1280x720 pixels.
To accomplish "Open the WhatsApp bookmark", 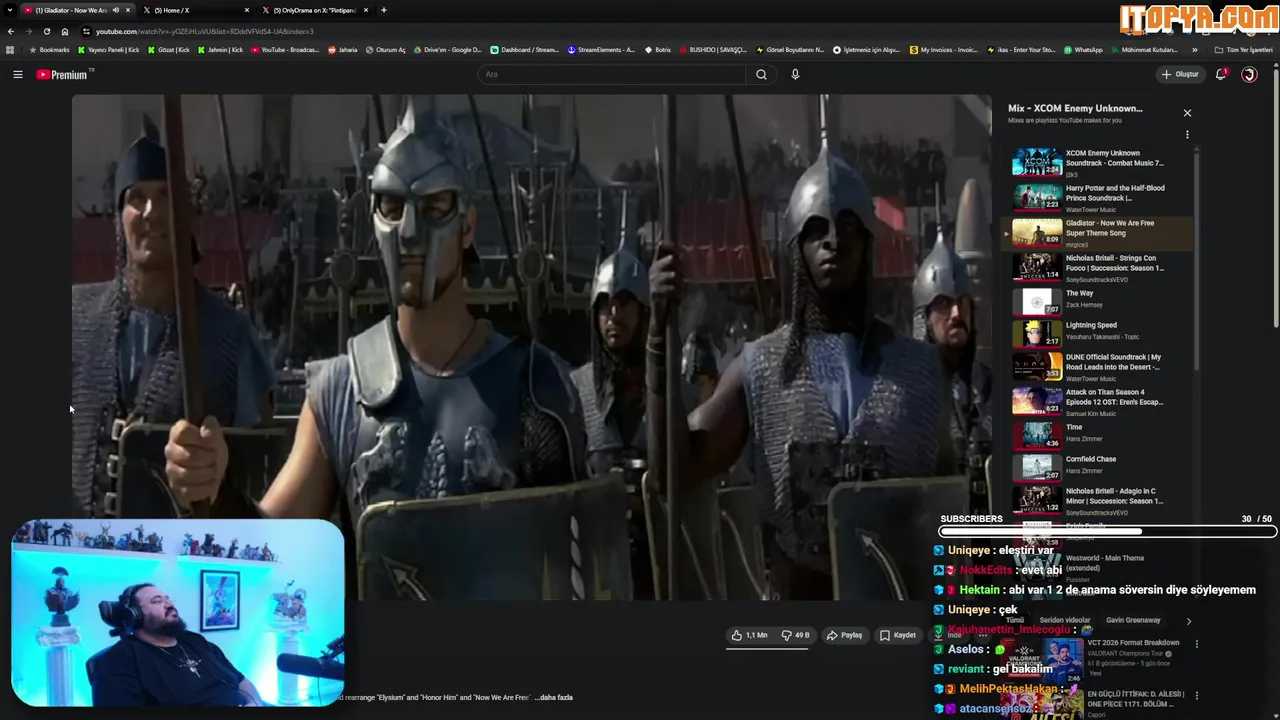I will click(x=1083, y=50).
